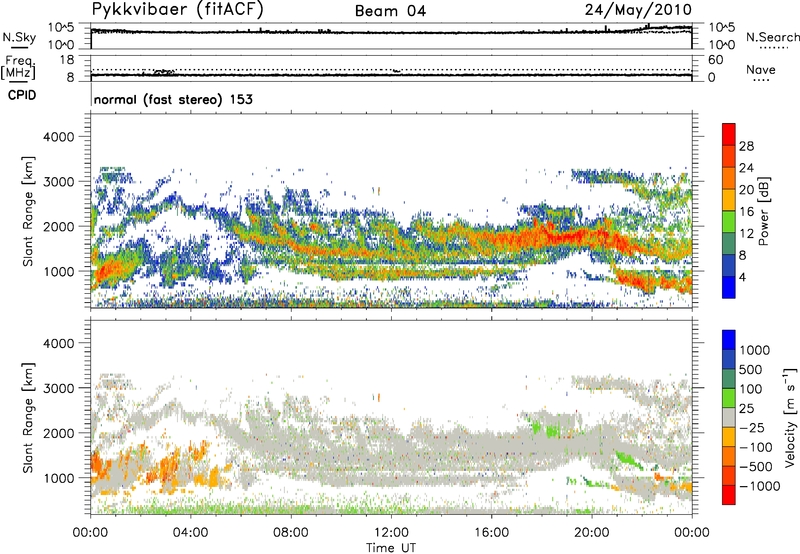Image resolution: width=800 pixels, height=554 pixels.
Task: Click the 'N.Sky' label
Action: pyautogui.click(x=19, y=37)
